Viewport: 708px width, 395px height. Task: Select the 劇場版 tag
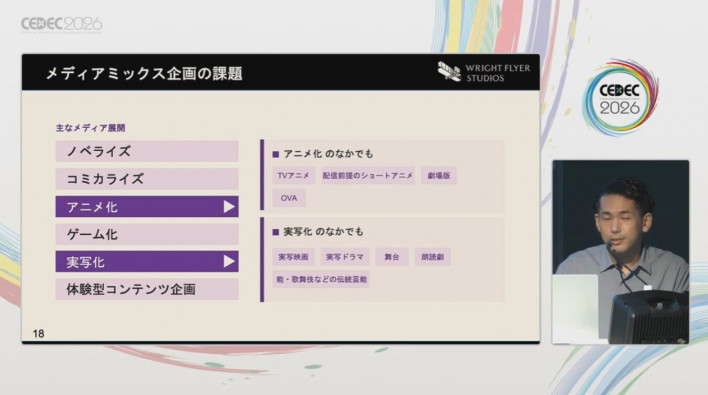[439, 176]
